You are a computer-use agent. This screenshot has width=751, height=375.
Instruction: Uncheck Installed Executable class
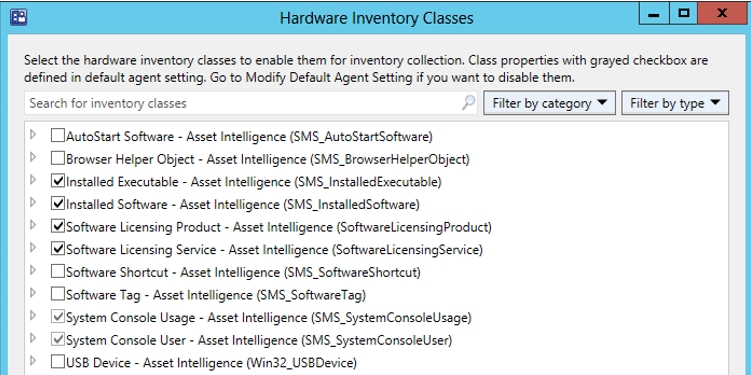point(57,181)
